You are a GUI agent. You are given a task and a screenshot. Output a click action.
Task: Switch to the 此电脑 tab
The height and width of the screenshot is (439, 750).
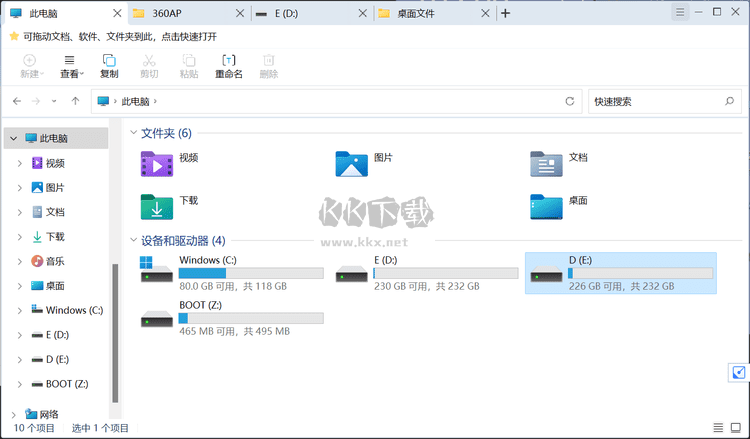[66, 13]
